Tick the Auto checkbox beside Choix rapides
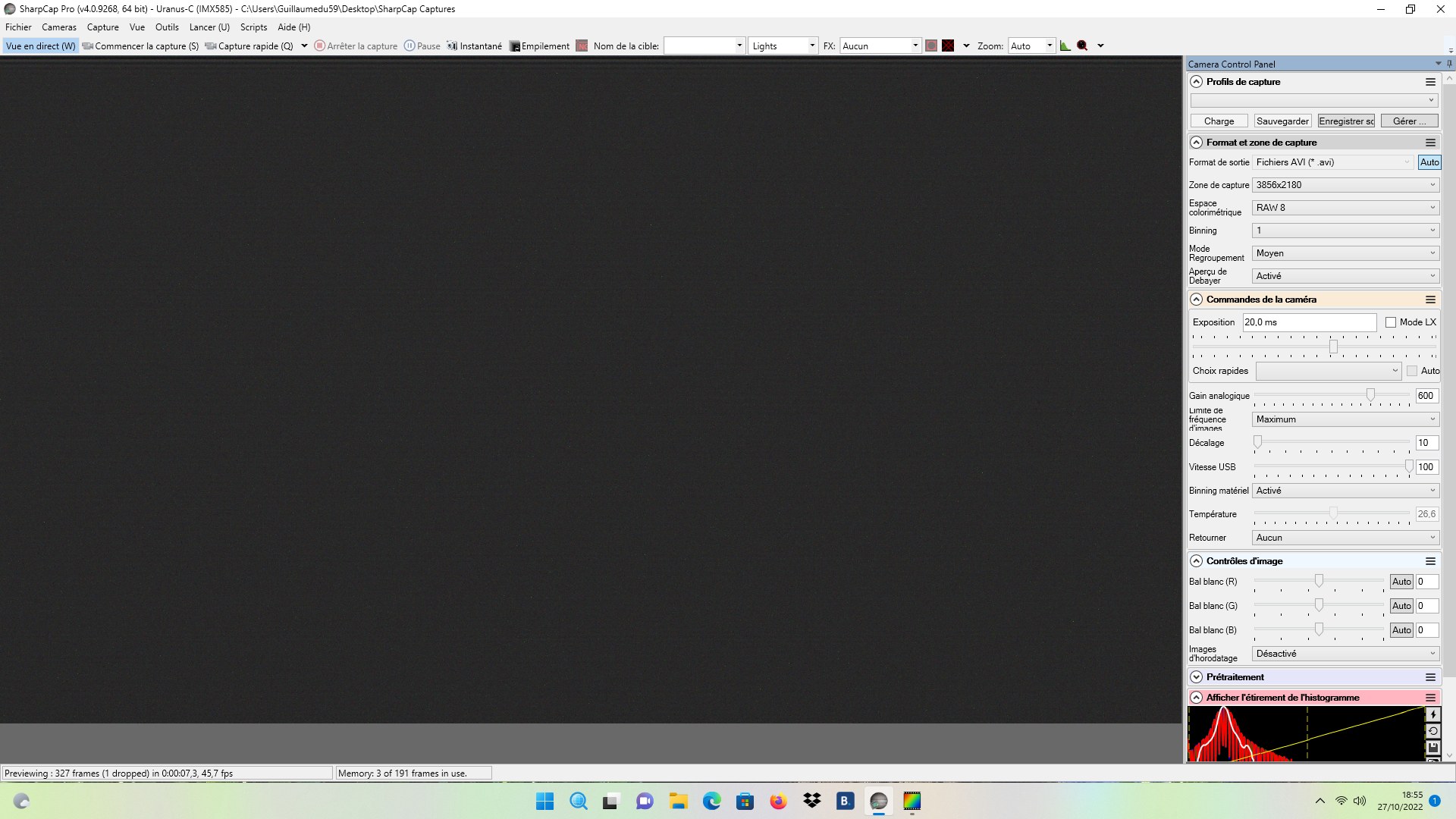1456x819 pixels. (1412, 371)
